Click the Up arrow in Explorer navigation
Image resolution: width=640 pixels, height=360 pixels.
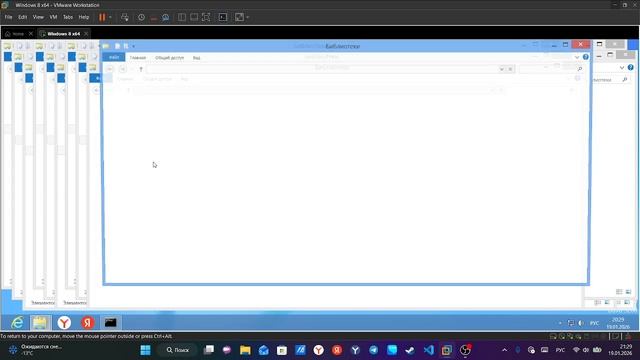[141, 69]
